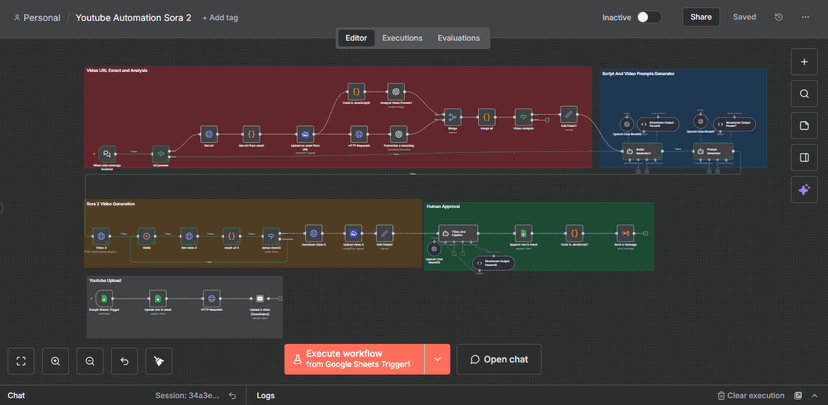Switch to the Executions tab
Screen dimensions: 828x405
tap(402, 38)
